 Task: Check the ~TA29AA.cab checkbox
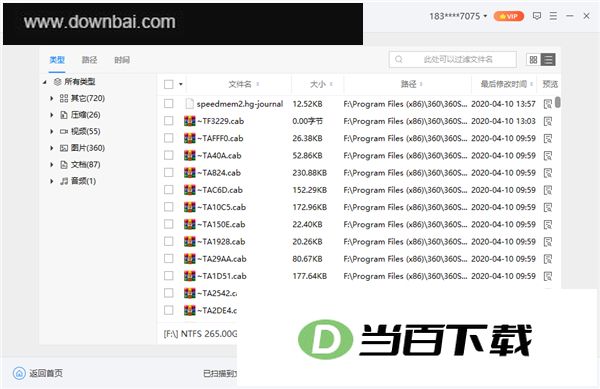168,259
